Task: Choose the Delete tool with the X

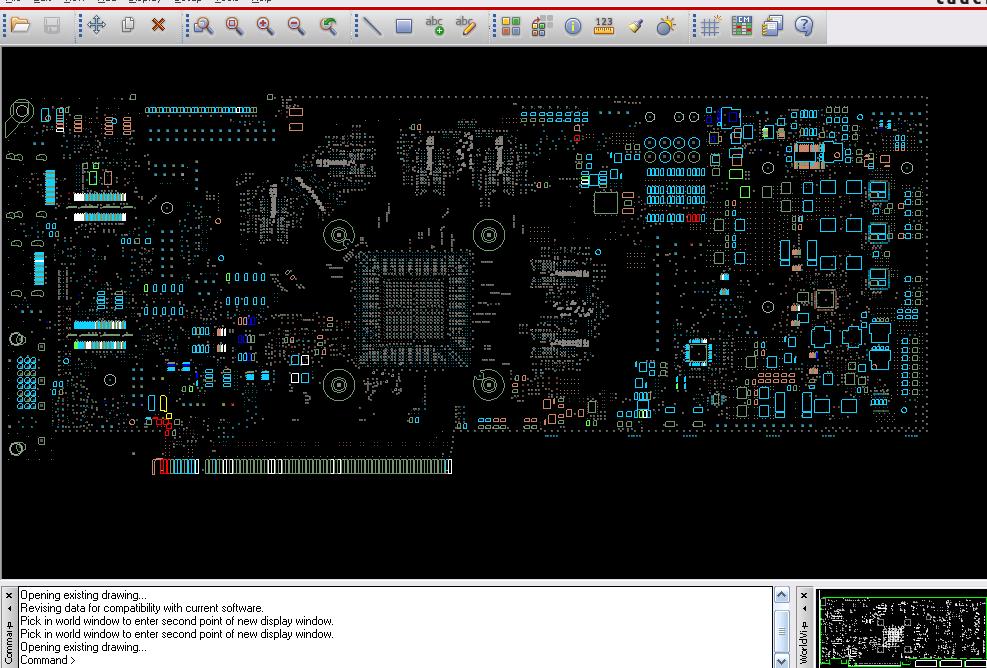Action: click(159, 25)
